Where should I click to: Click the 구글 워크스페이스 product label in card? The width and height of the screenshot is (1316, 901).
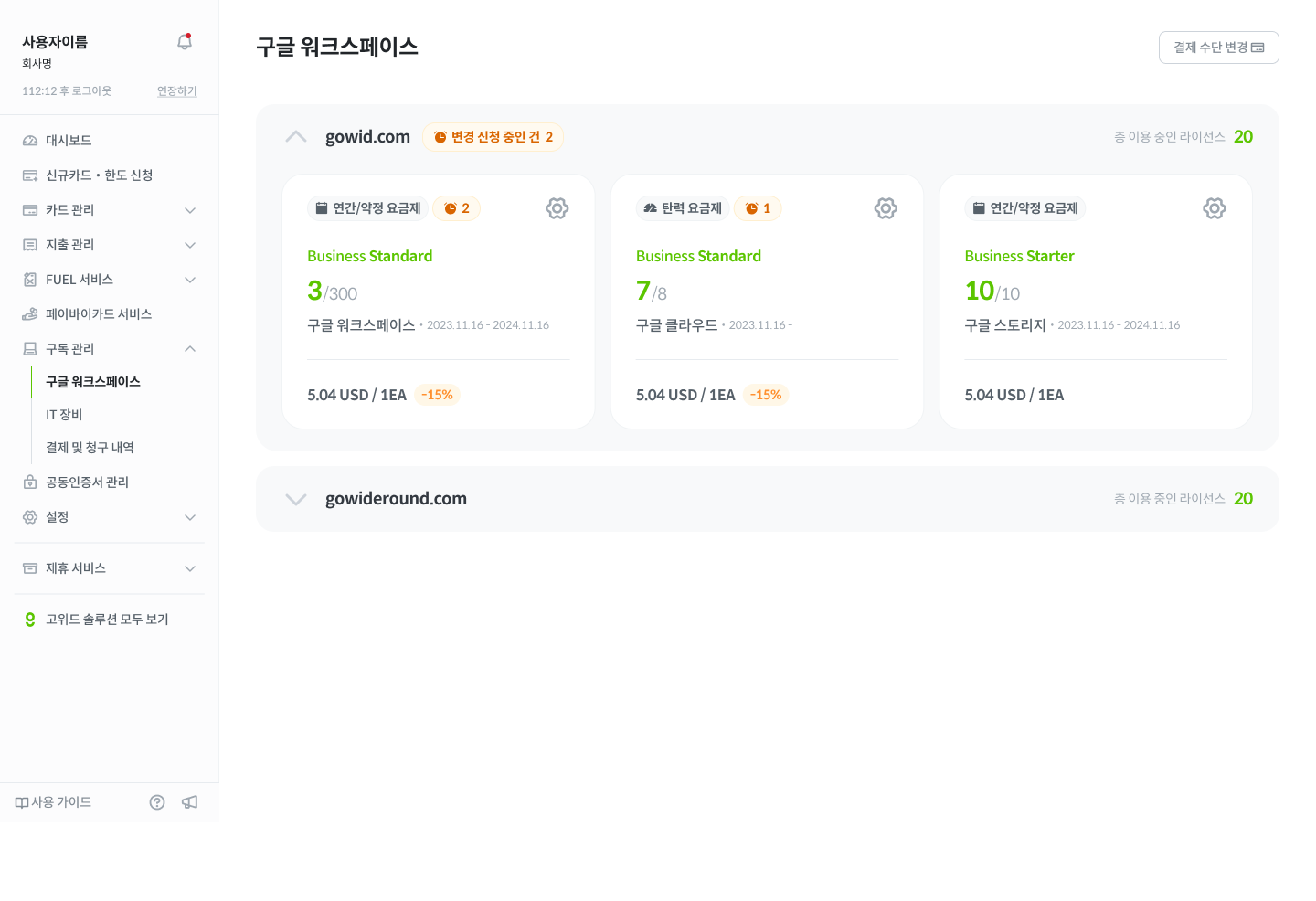pyautogui.click(x=361, y=325)
